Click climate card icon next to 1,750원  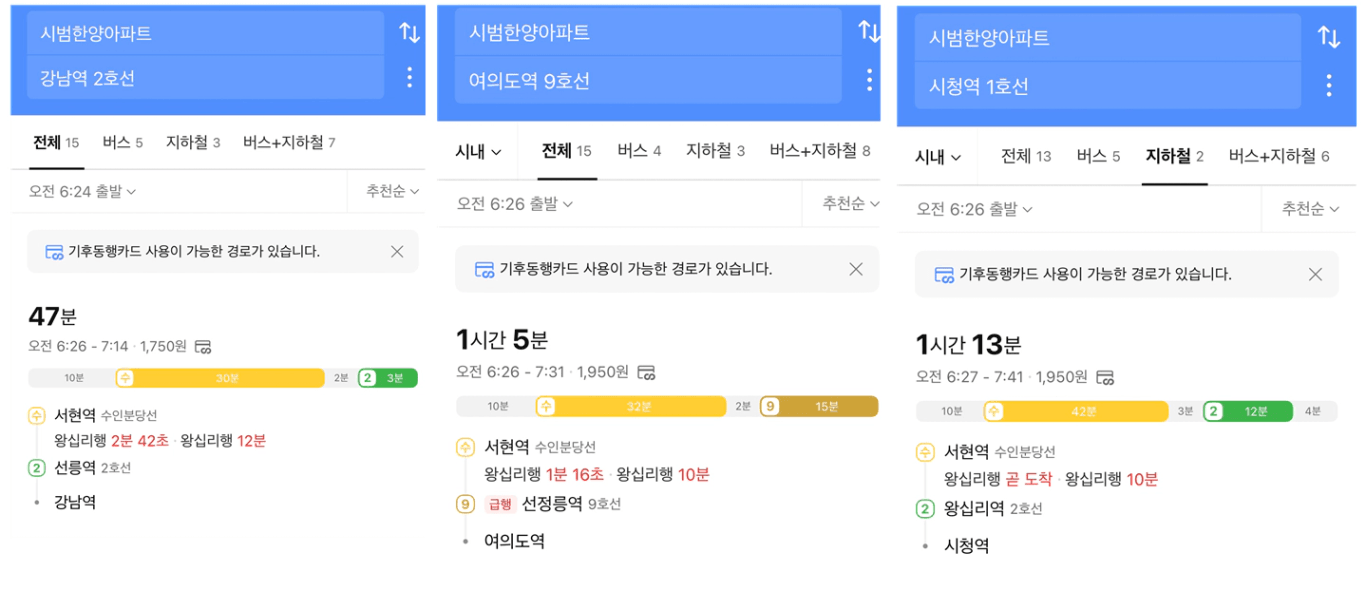pyautogui.click(x=203, y=347)
